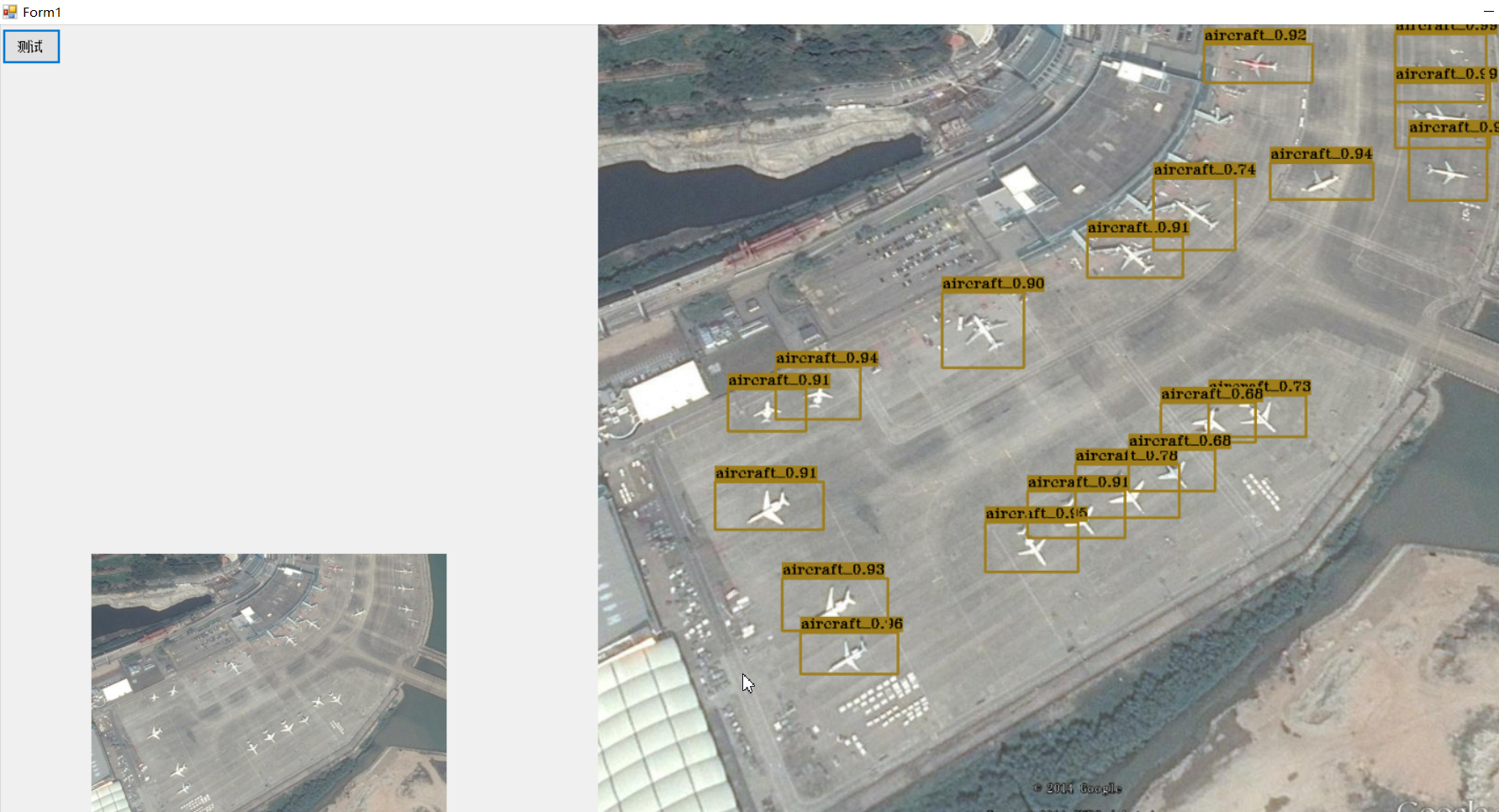Click the minimize button in title bar
Viewport: 1499px width, 812px height.
coord(1489,12)
